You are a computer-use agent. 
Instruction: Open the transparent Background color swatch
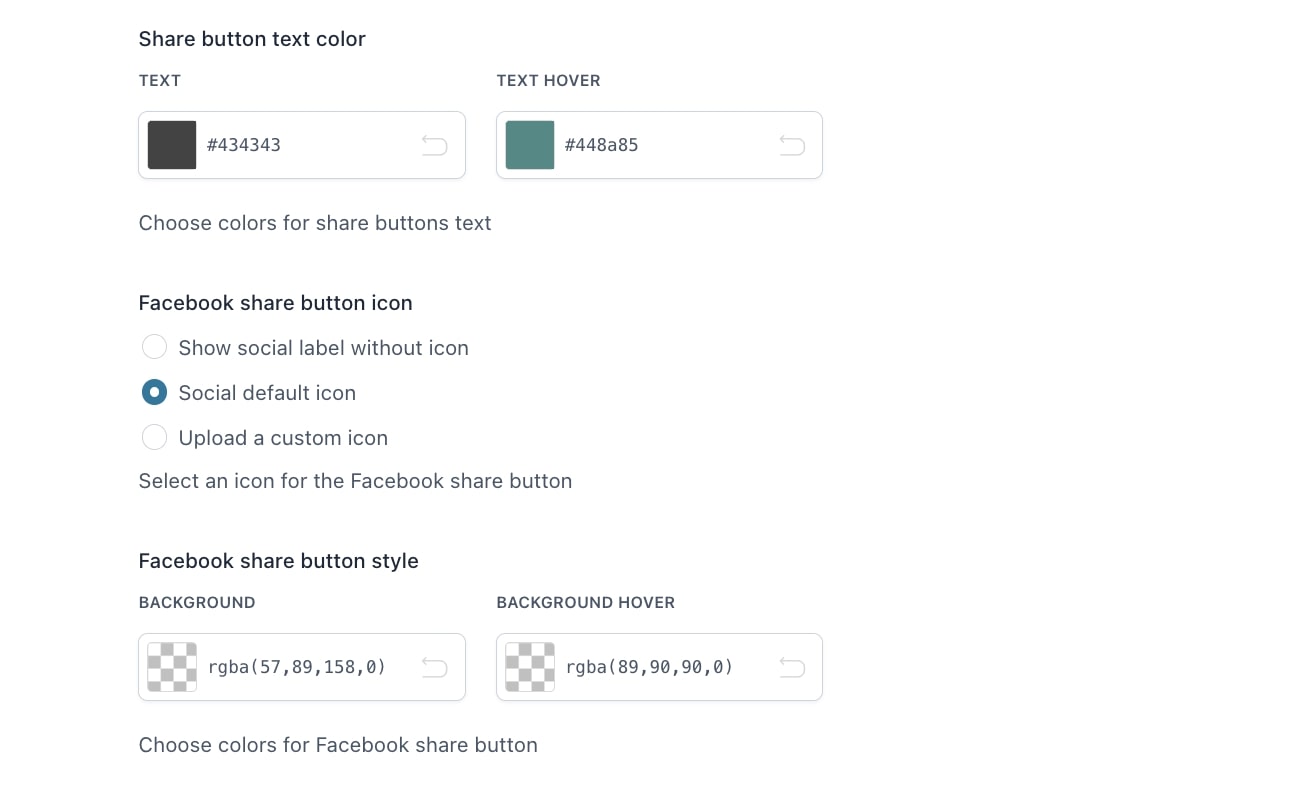click(172, 667)
